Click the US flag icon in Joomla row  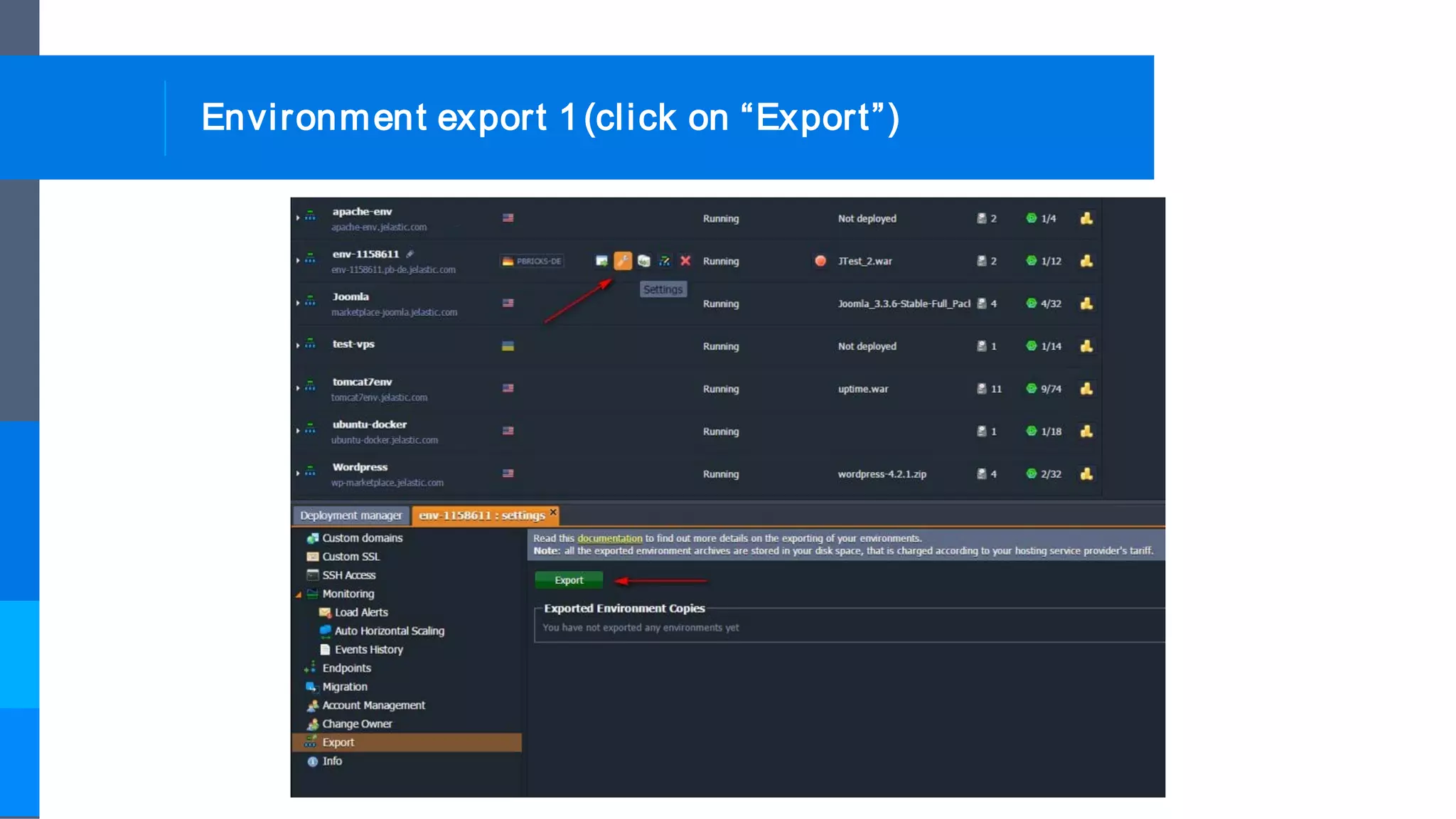pos(508,303)
